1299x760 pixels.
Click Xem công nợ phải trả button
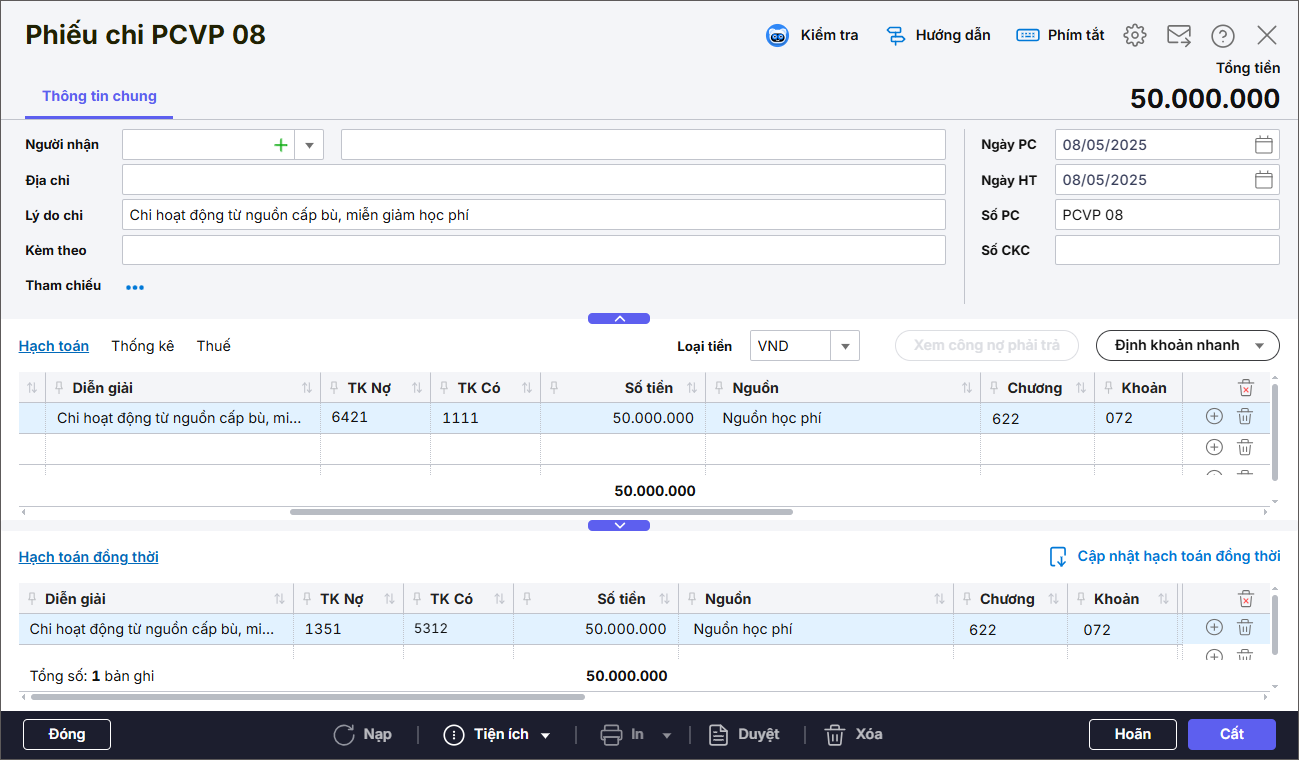(987, 346)
